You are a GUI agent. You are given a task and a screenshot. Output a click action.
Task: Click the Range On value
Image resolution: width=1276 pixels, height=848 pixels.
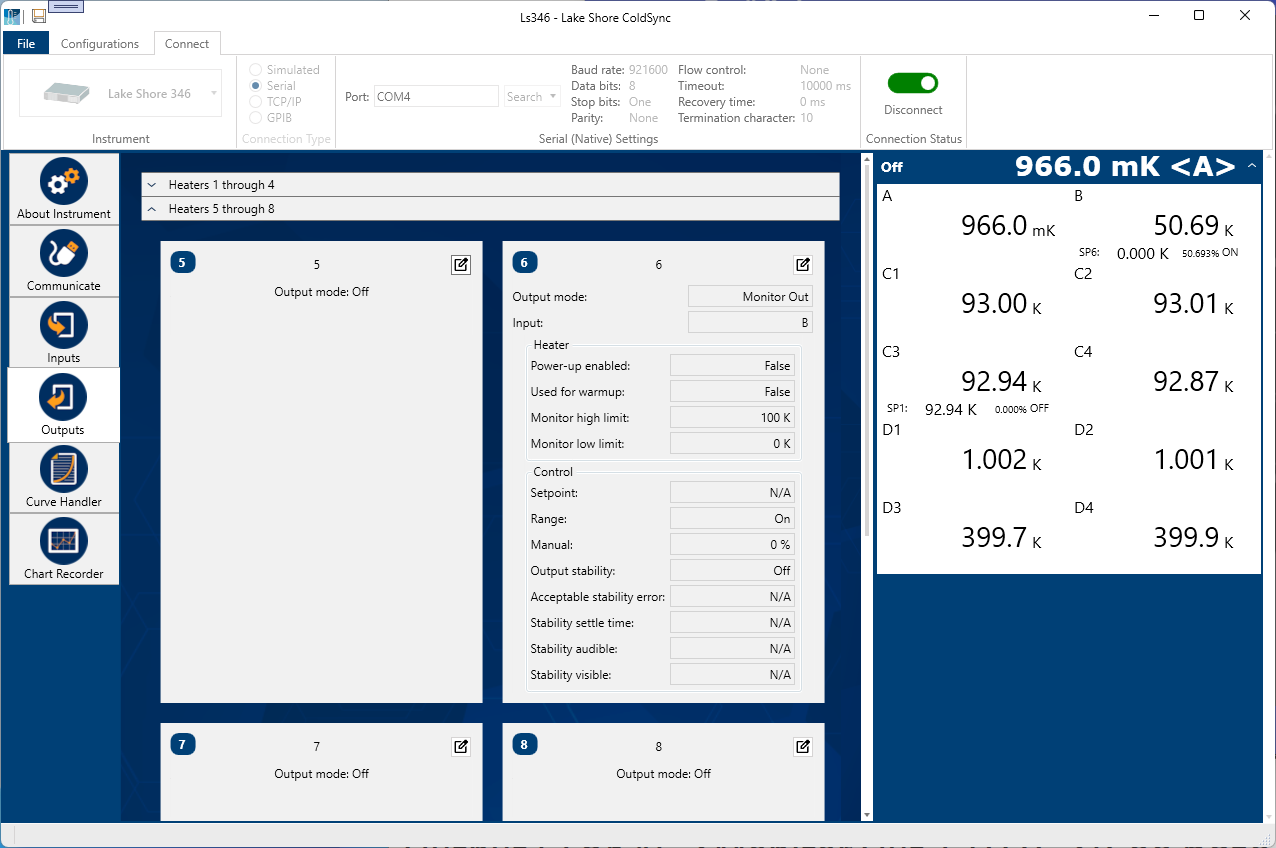pyautogui.click(x=732, y=519)
